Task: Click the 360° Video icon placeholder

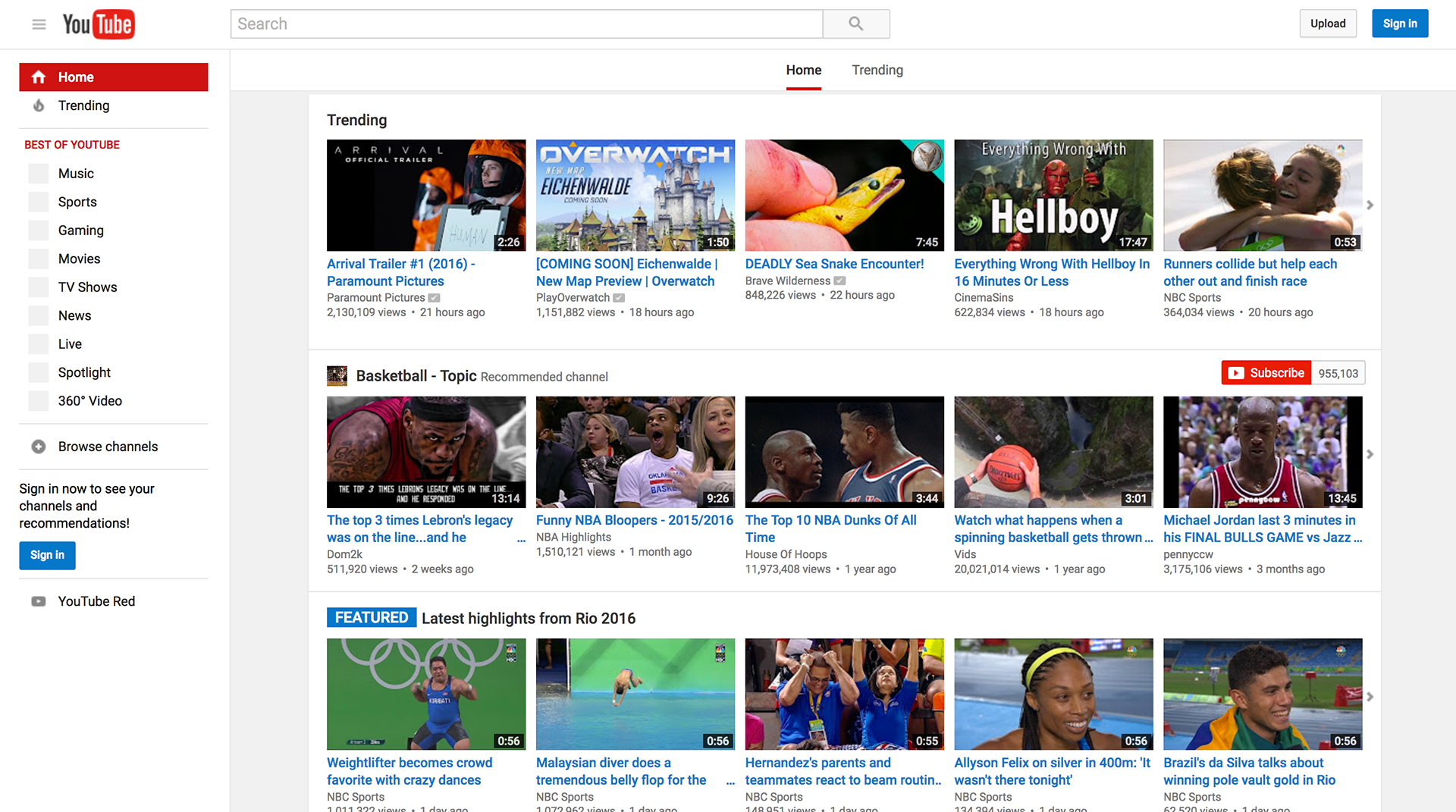Action: tap(39, 401)
